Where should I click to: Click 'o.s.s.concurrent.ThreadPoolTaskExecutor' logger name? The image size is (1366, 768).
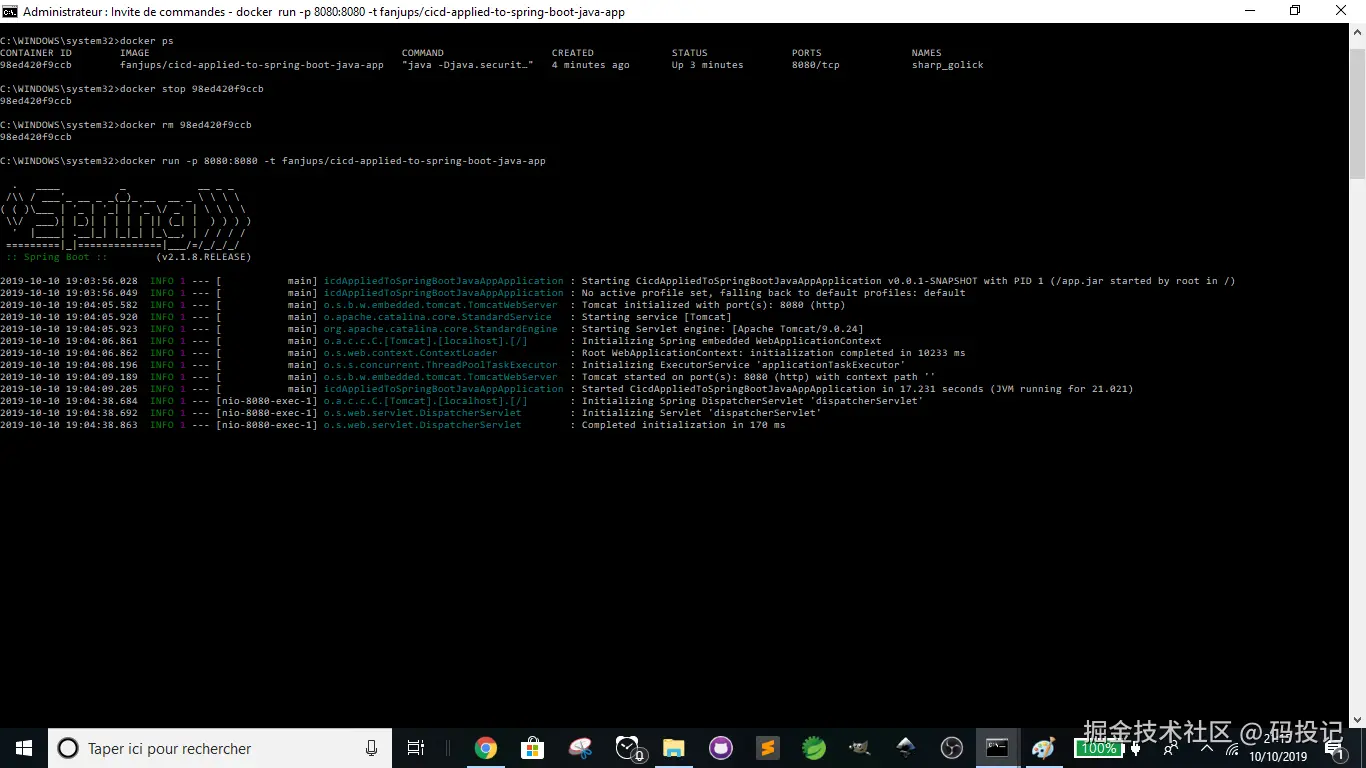click(441, 365)
